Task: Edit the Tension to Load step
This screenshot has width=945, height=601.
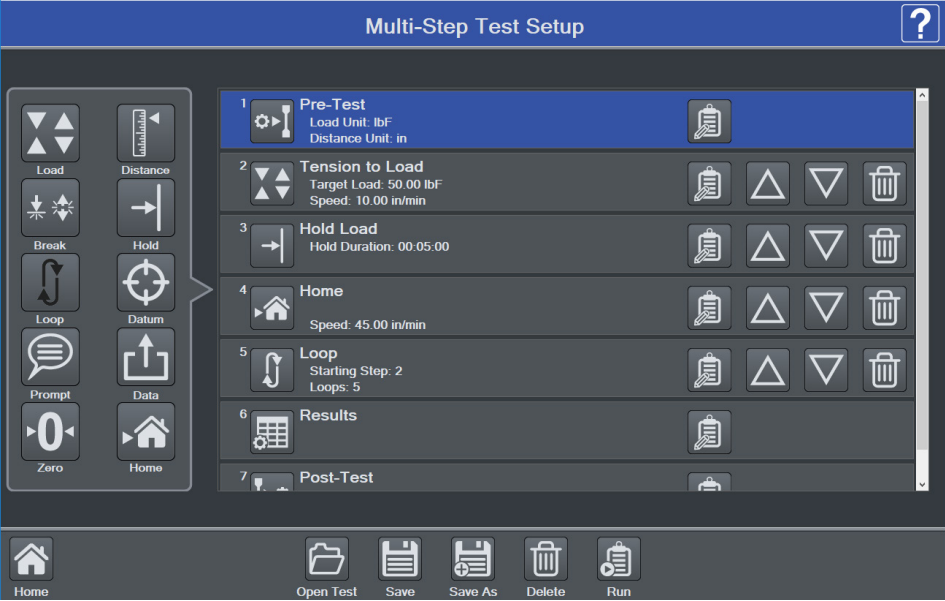Action: pyautogui.click(x=709, y=184)
